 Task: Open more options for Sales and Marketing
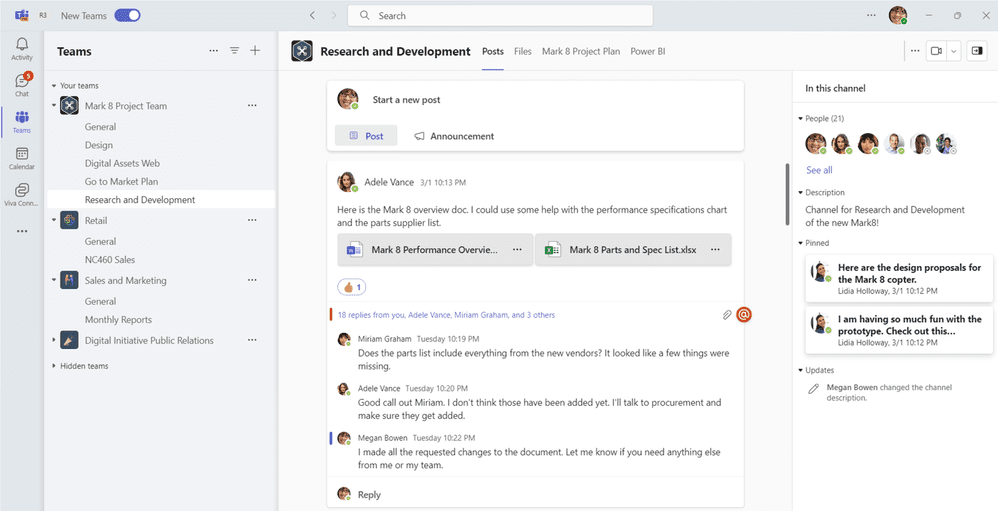coord(252,280)
